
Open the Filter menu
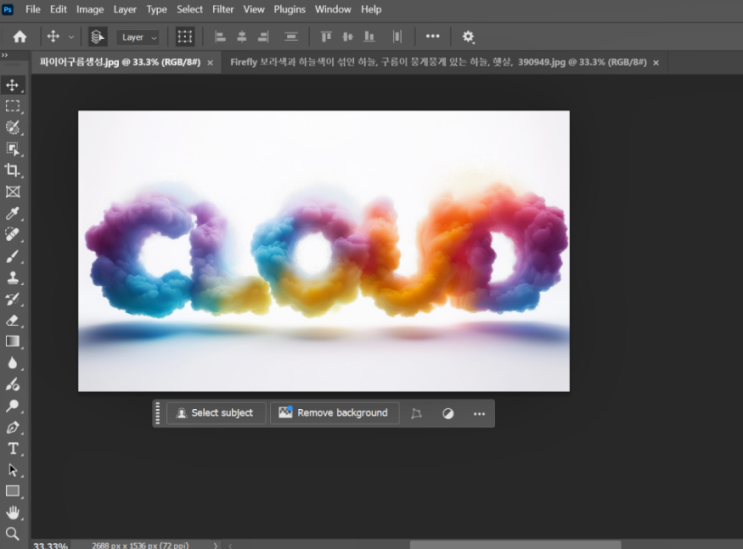coord(223,9)
